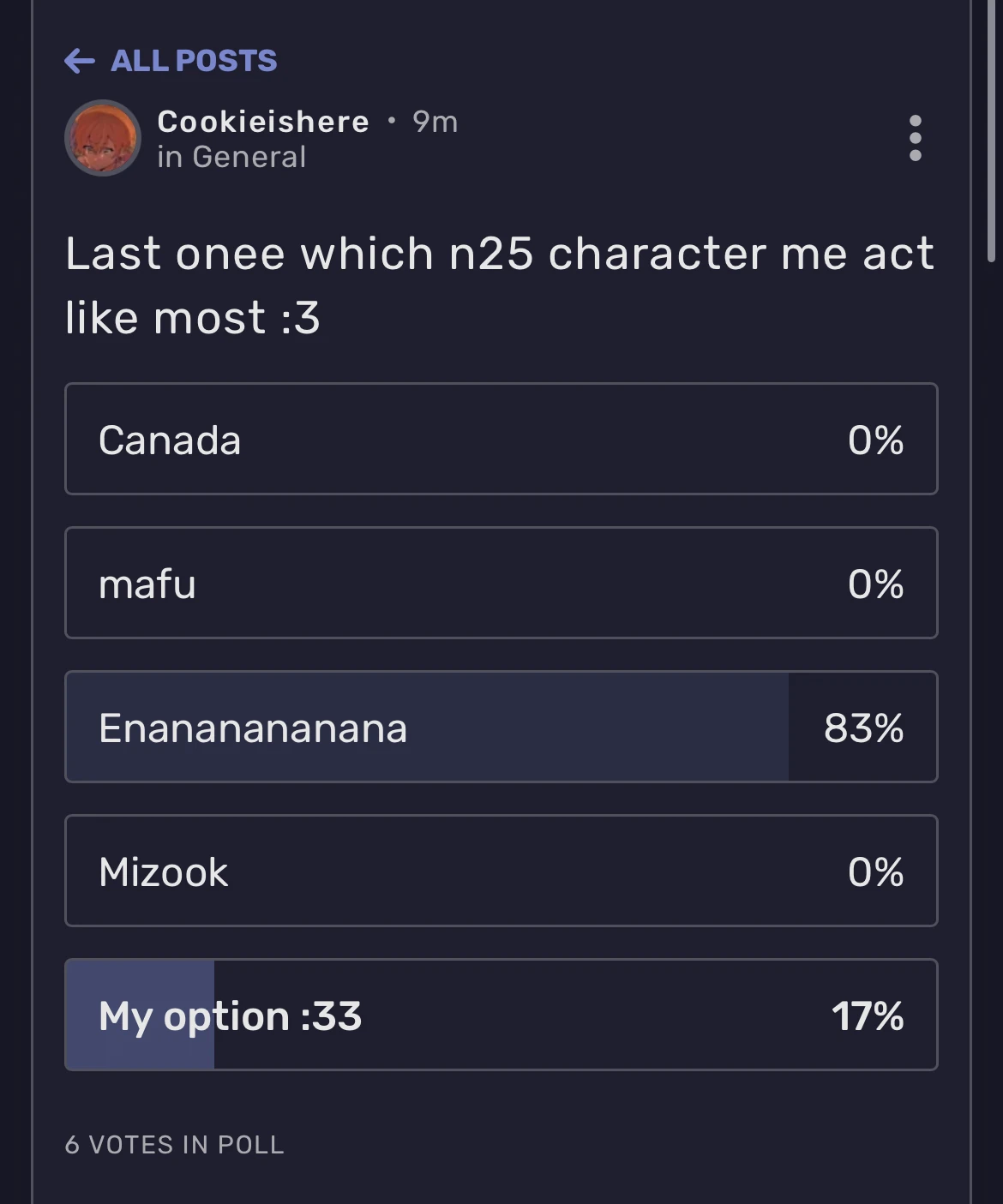Viewport: 1003px width, 1204px height.
Task: Click the poll question text
Action: pos(500,285)
